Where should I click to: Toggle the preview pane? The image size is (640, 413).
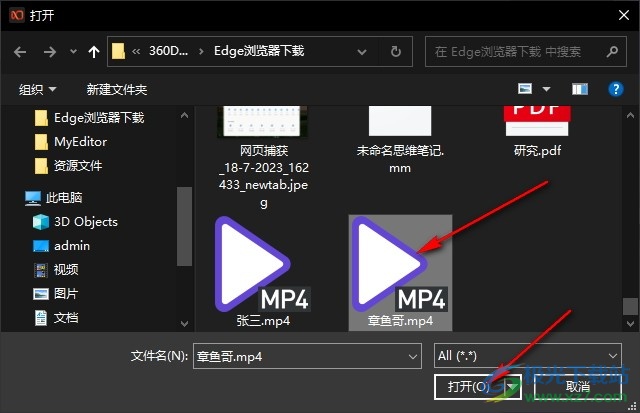click(x=580, y=89)
